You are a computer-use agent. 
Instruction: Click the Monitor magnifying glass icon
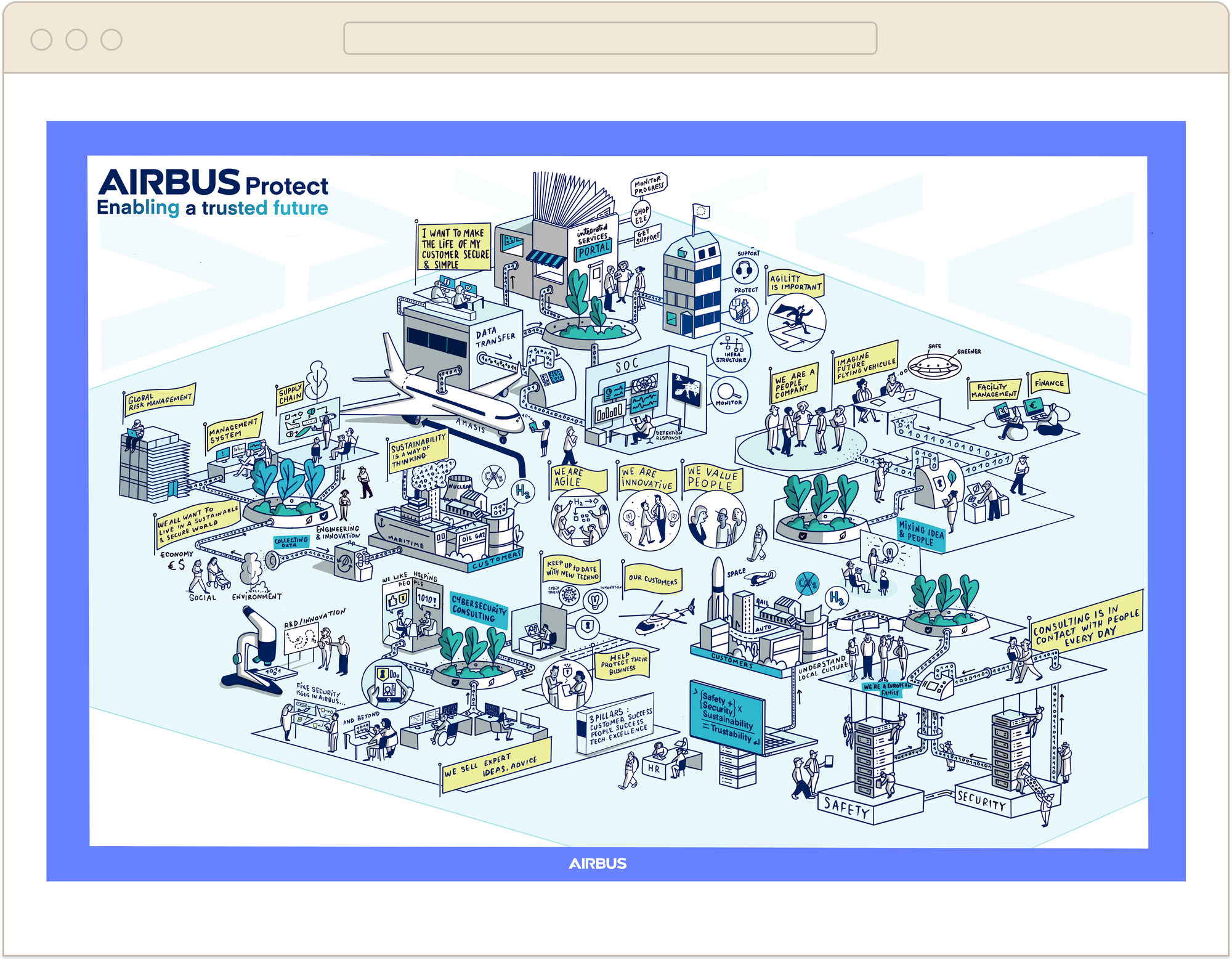click(729, 394)
